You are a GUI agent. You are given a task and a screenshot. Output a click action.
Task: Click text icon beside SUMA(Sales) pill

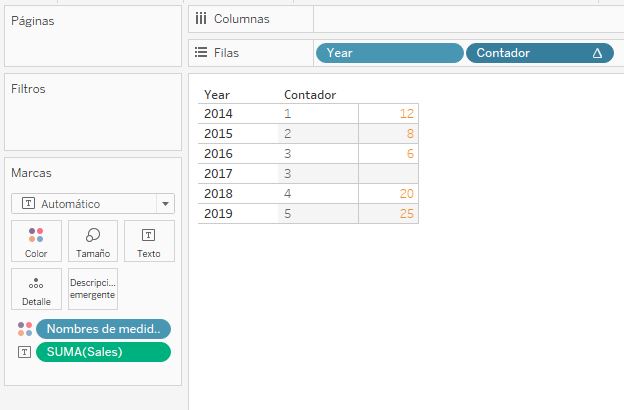(x=24, y=352)
